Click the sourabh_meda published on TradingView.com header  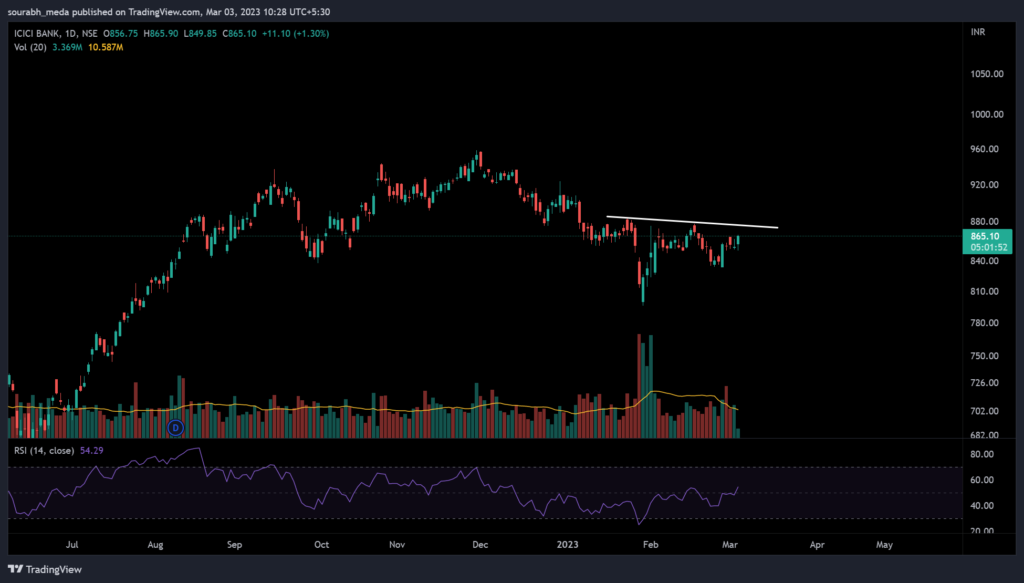click(x=168, y=12)
